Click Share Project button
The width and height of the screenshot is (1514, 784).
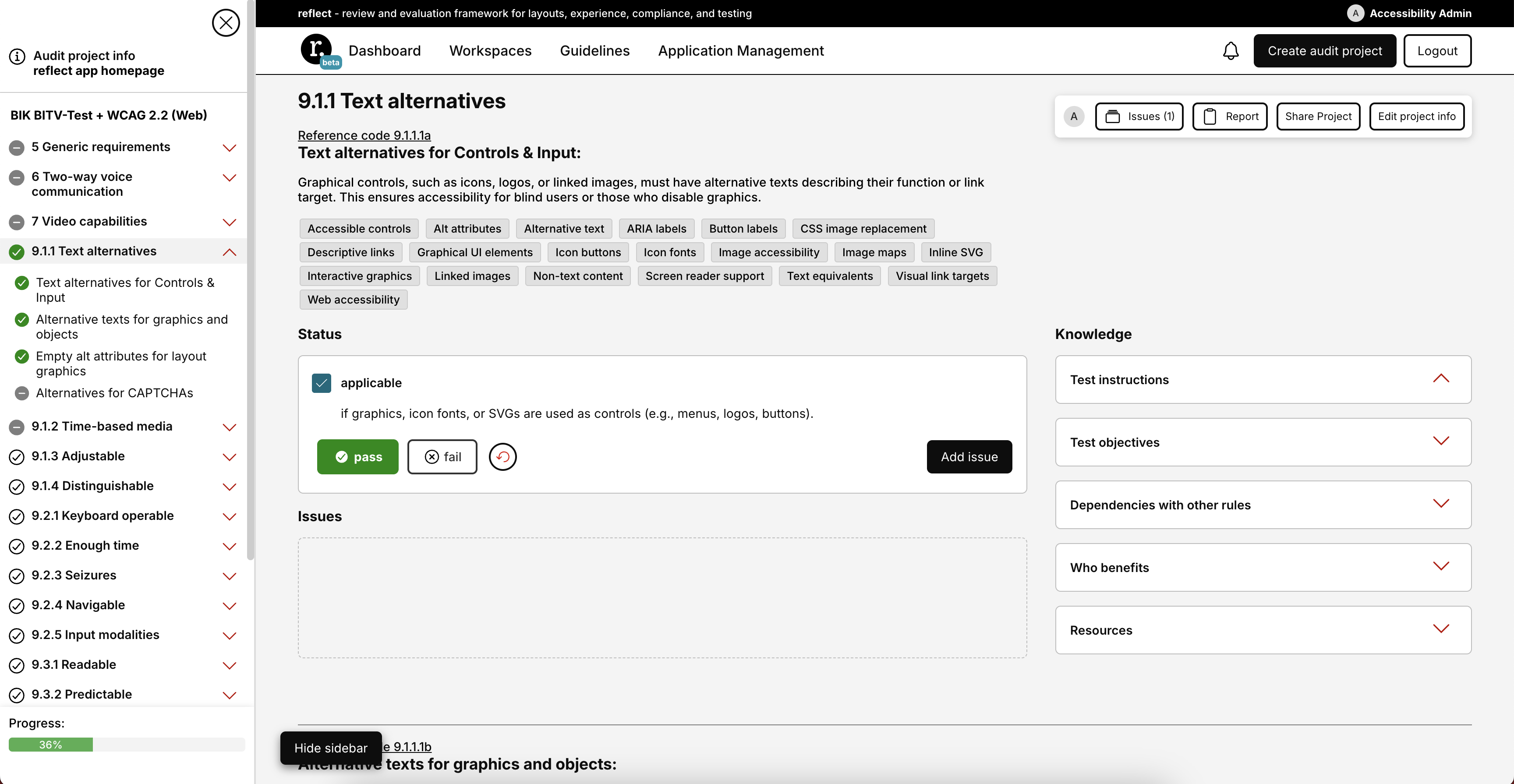point(1318,117)
